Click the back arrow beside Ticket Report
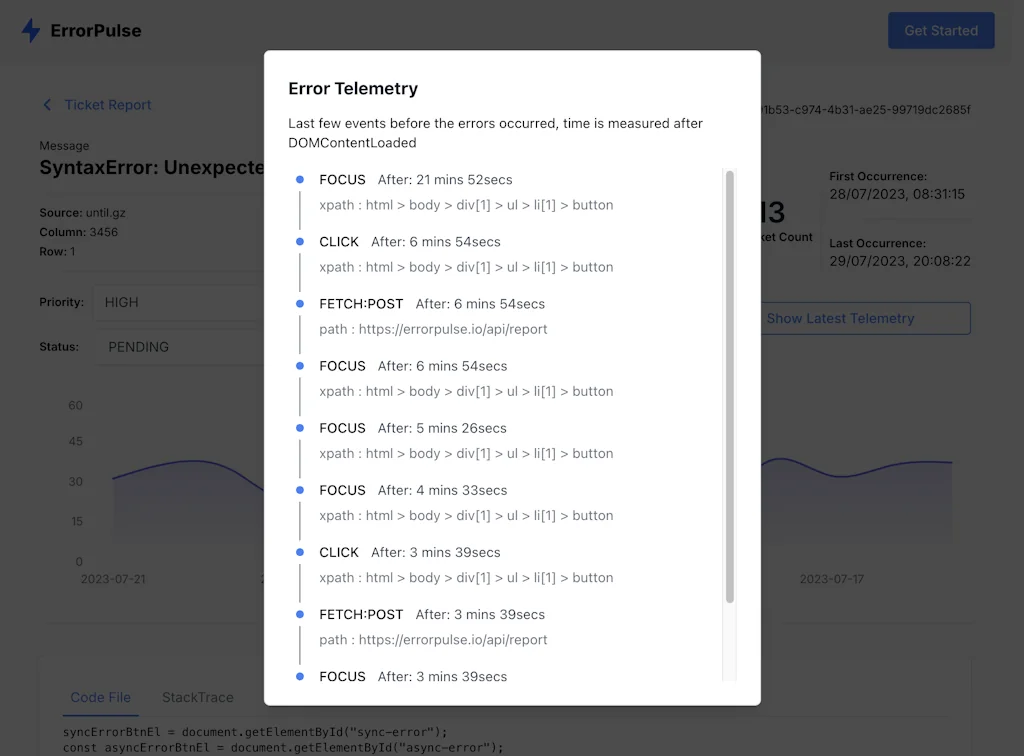The width and height of the screenshot is (1024, 756). pos(46,105)
